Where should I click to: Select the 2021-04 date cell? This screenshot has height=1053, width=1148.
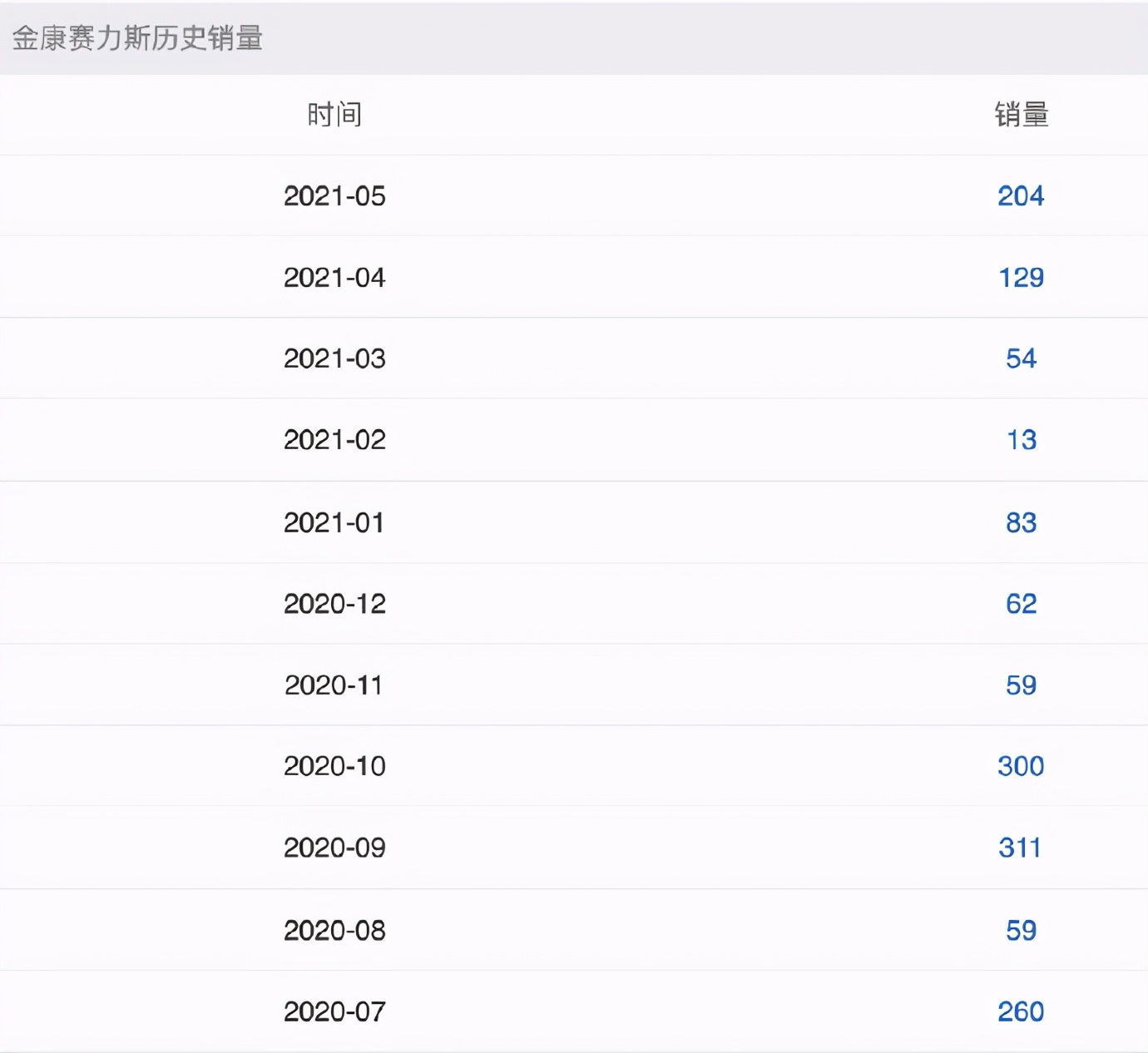[x=334, y=277]
